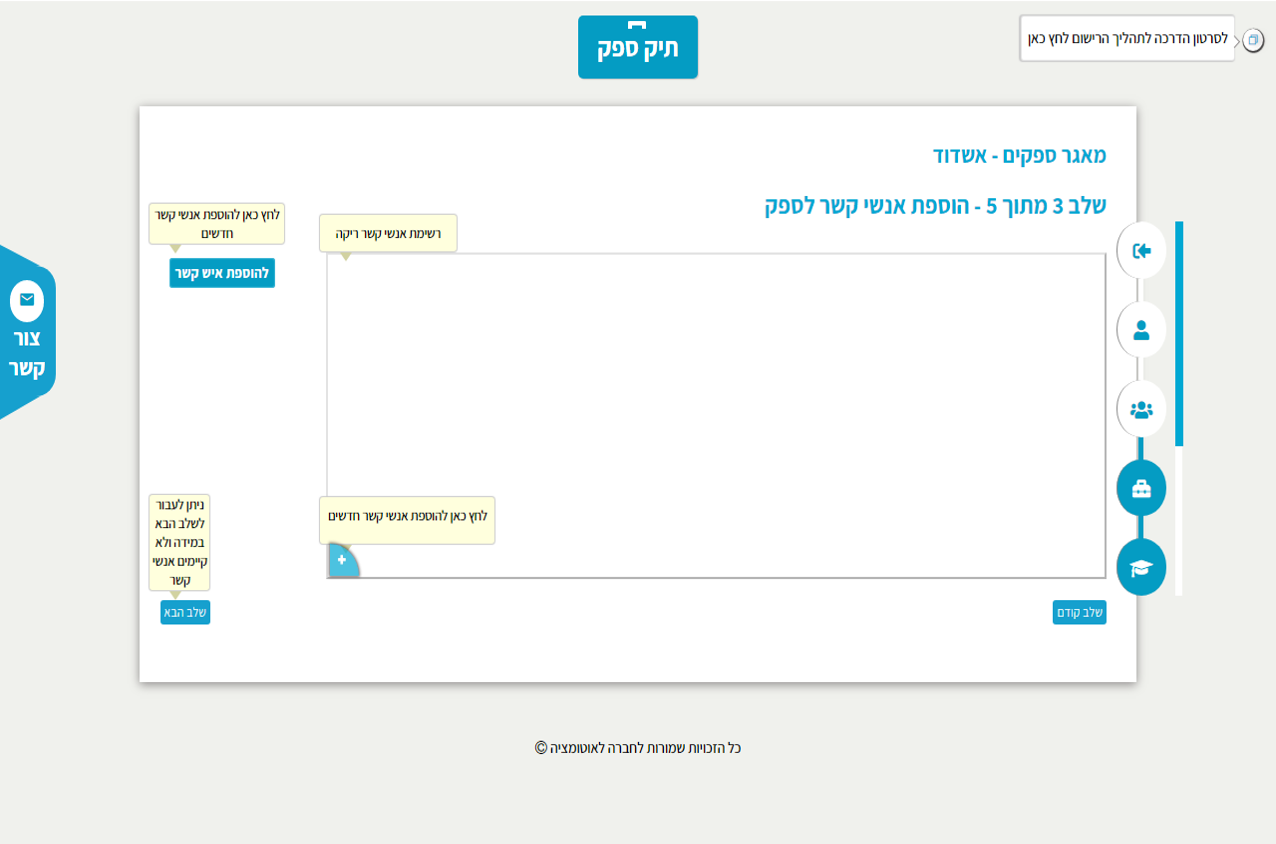The width and height of the screenshot is (1276, 844).
Task: Click the 'מאגר ספקים - אשדוד' heading
Action: (x=1019, y=156)
